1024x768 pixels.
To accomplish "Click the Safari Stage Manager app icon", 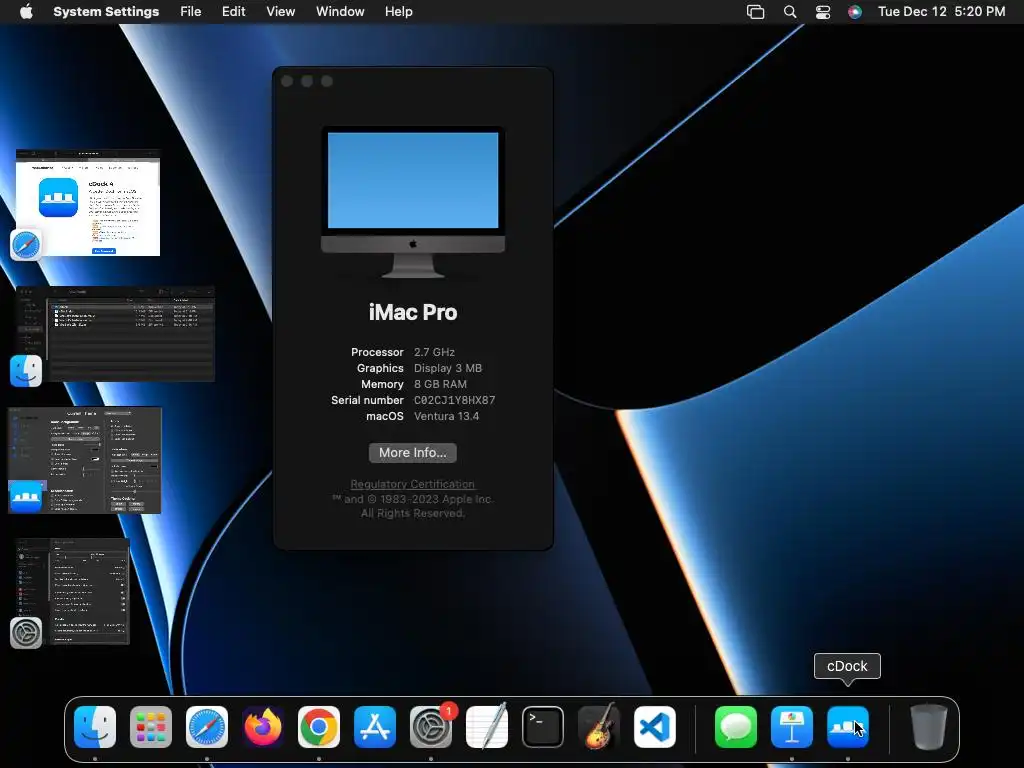I will tap(26, 245).
